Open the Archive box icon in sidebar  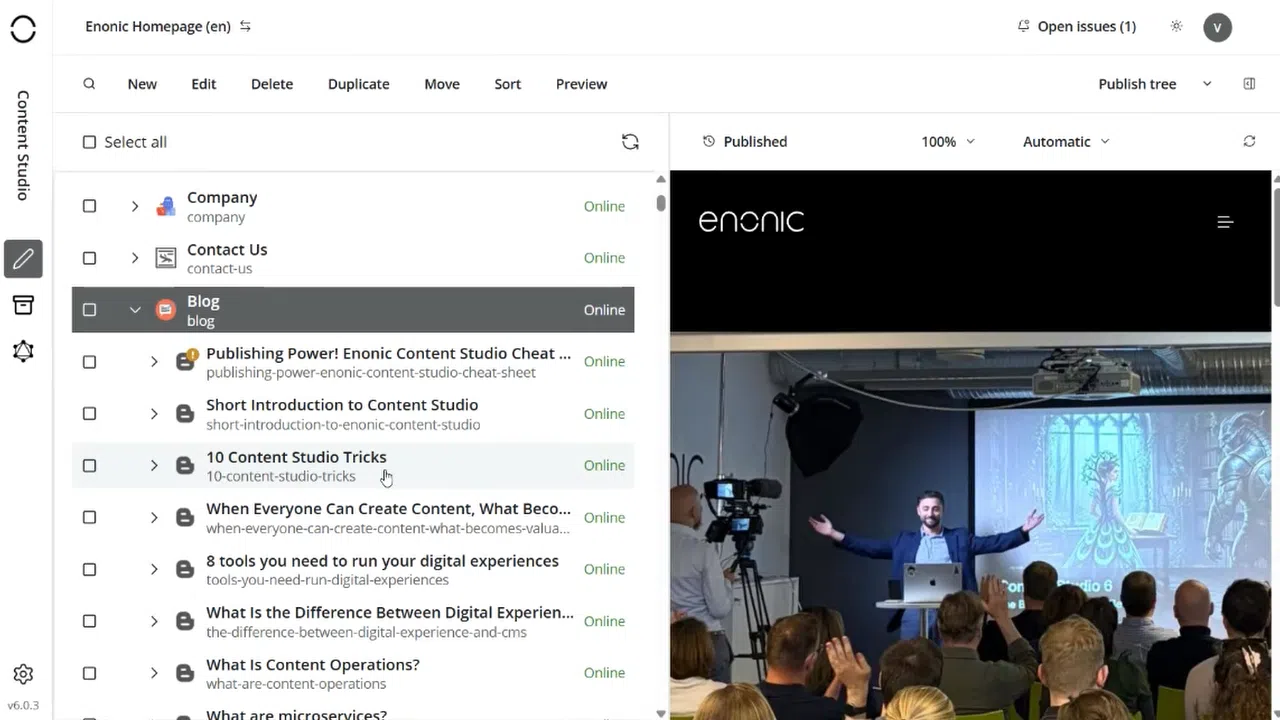23,305
